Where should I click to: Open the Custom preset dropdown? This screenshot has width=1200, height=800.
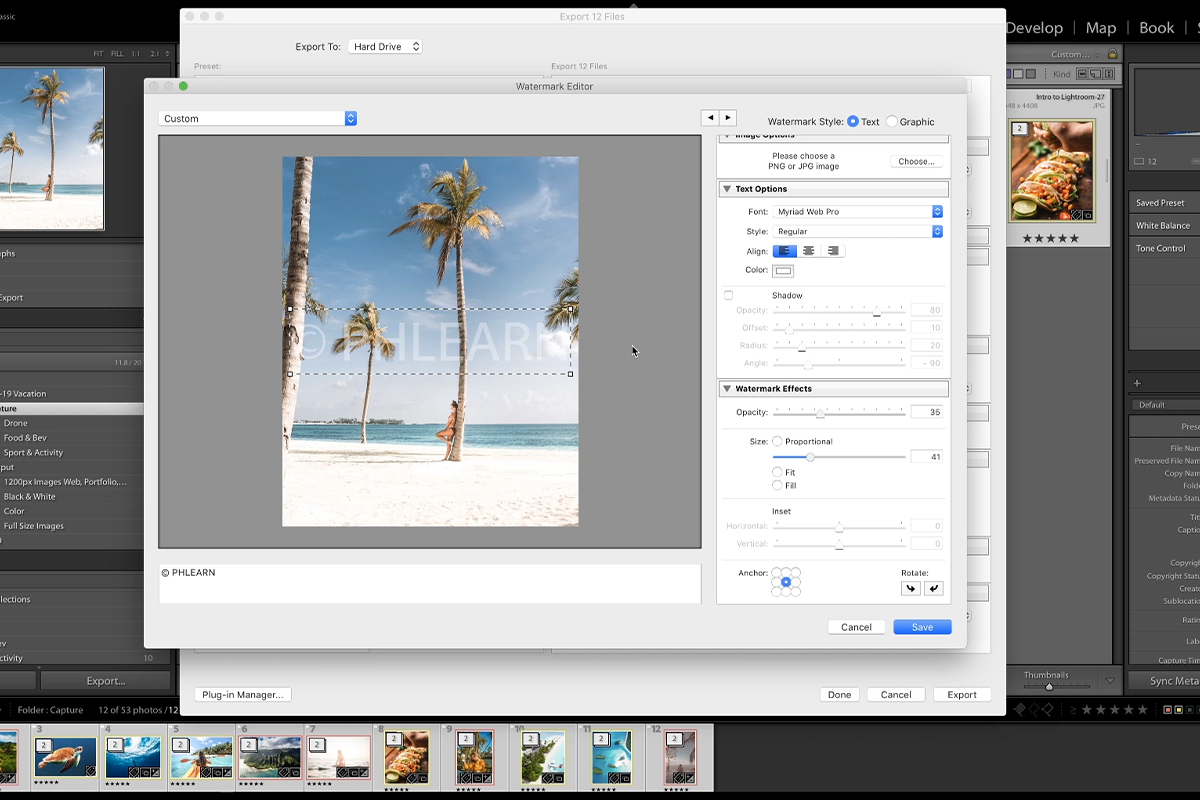click(257, 117)
